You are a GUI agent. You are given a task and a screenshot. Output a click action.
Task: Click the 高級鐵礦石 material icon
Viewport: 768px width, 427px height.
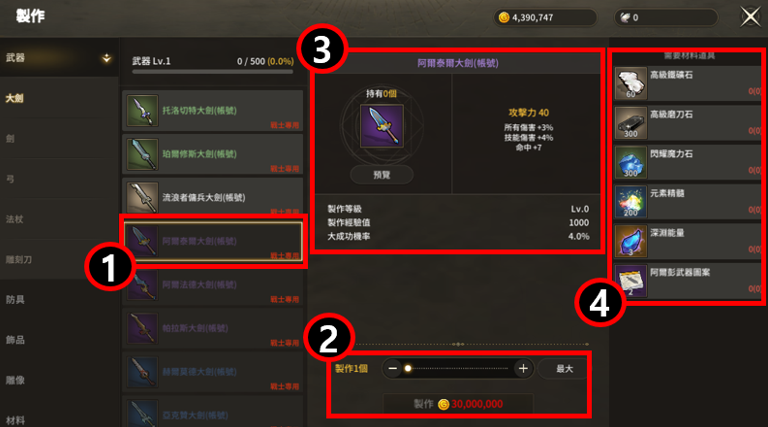click(x=630, y=84)
